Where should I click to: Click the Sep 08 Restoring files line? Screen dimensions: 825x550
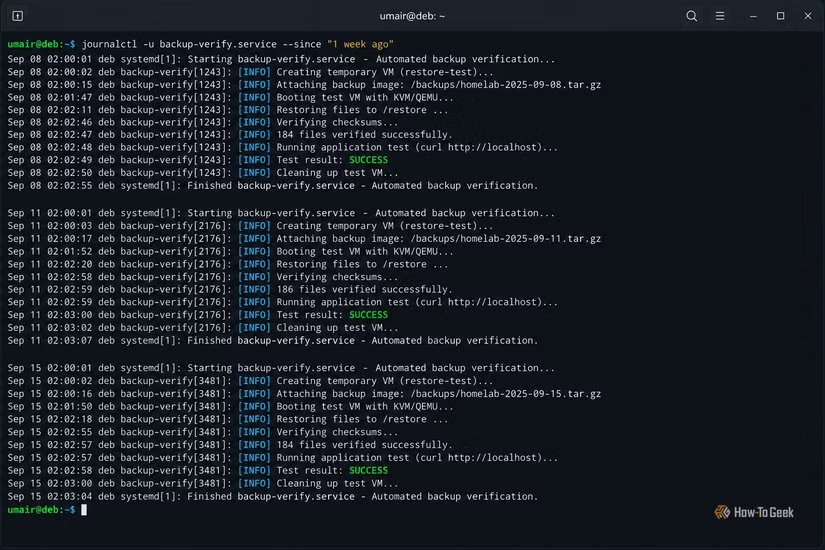228,110
